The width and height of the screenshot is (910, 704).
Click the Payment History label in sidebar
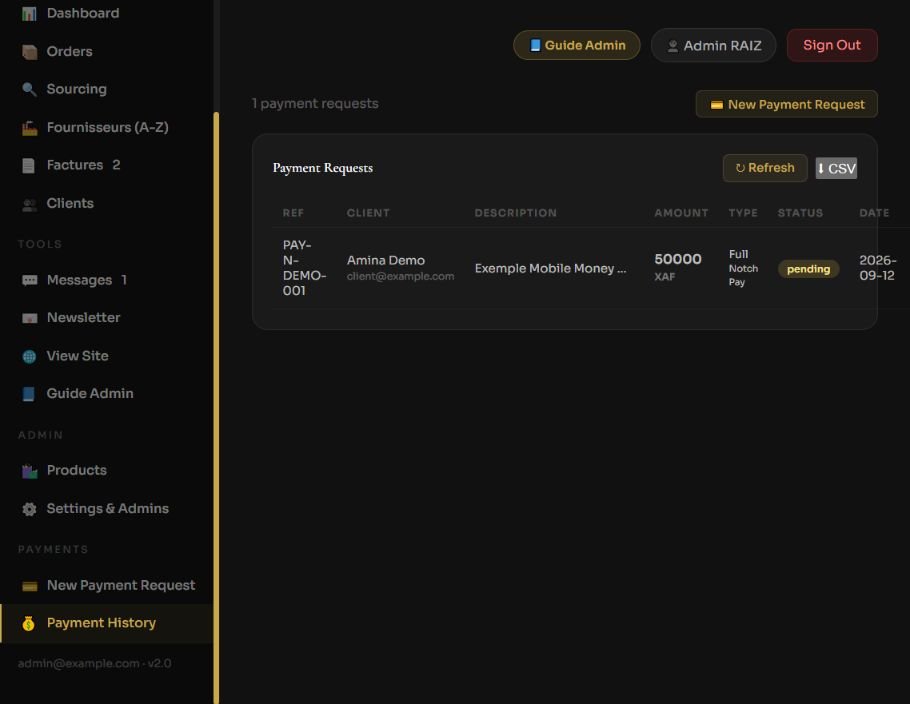coord(102,623)
